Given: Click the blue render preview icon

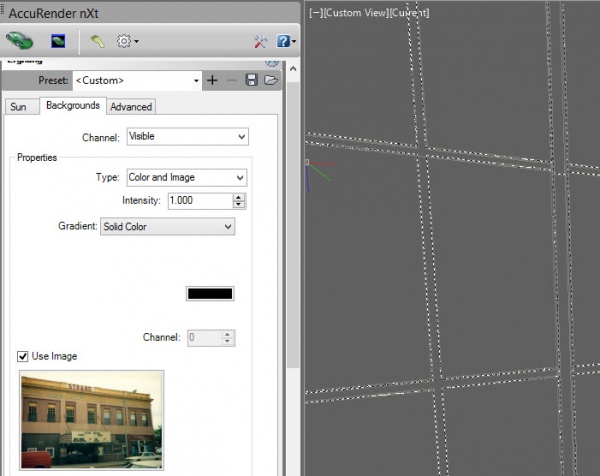Looking at the screenshot, I should pos(58,41).
